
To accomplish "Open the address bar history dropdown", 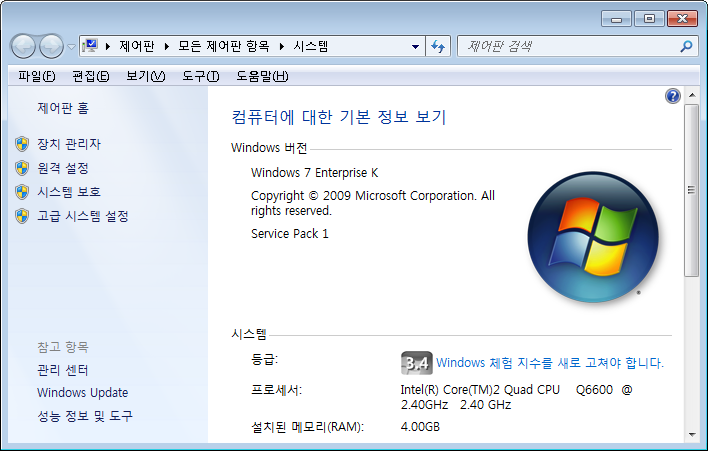I will (415, 46).
